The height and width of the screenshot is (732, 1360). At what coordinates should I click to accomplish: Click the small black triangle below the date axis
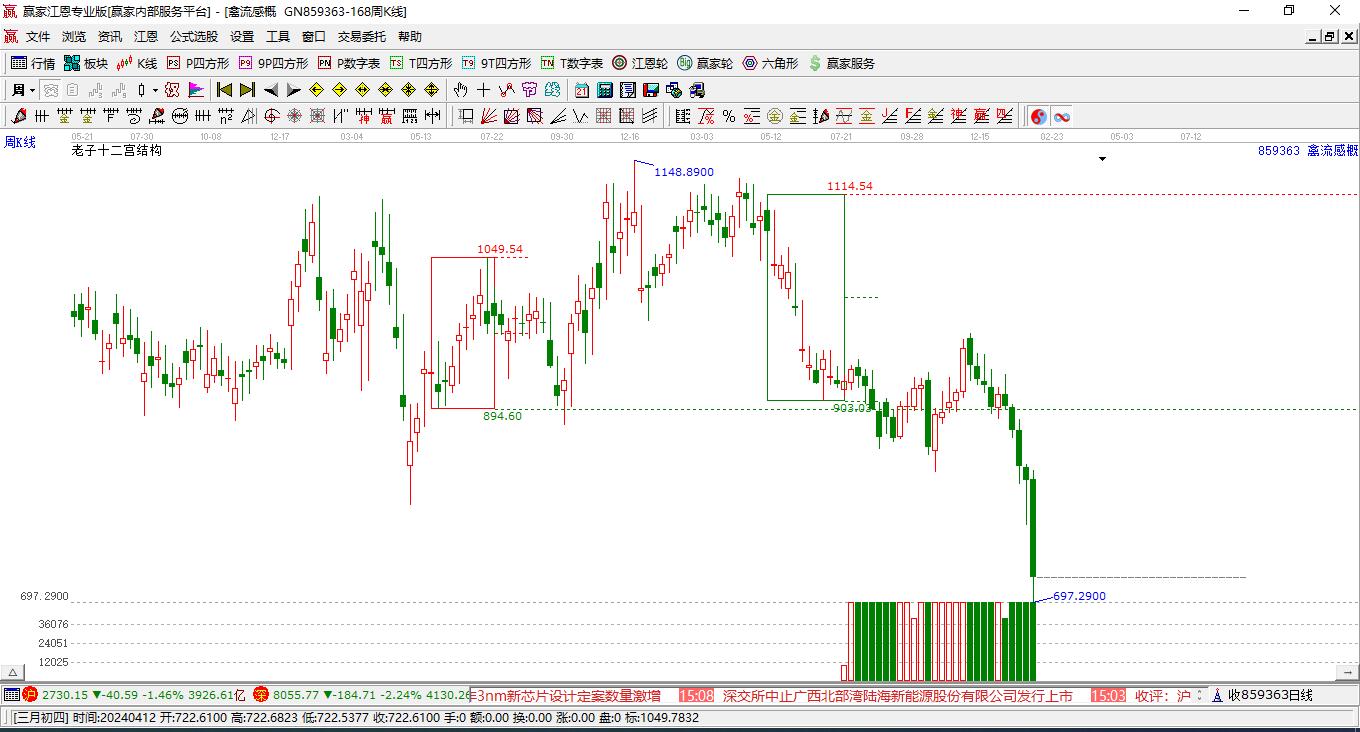tap(1103, 159)
